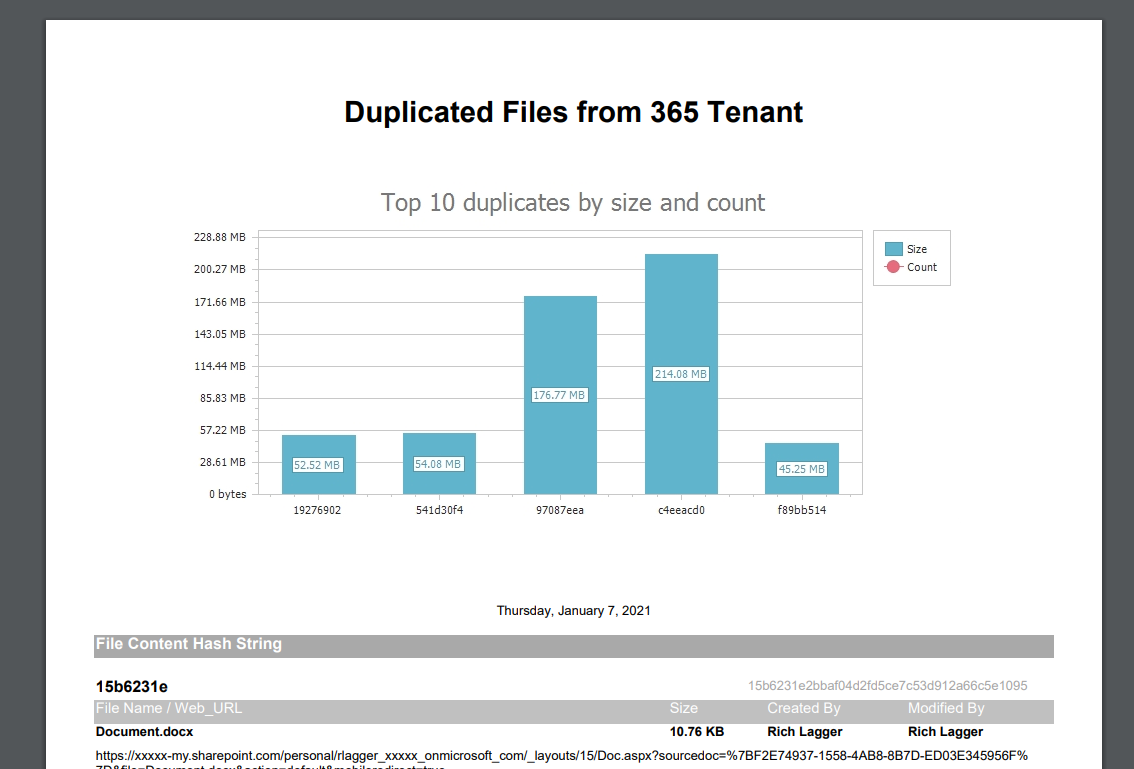Select the tallest bar labeled 214.08 MB
This screenshot has width=1134, height=769.
681,370
